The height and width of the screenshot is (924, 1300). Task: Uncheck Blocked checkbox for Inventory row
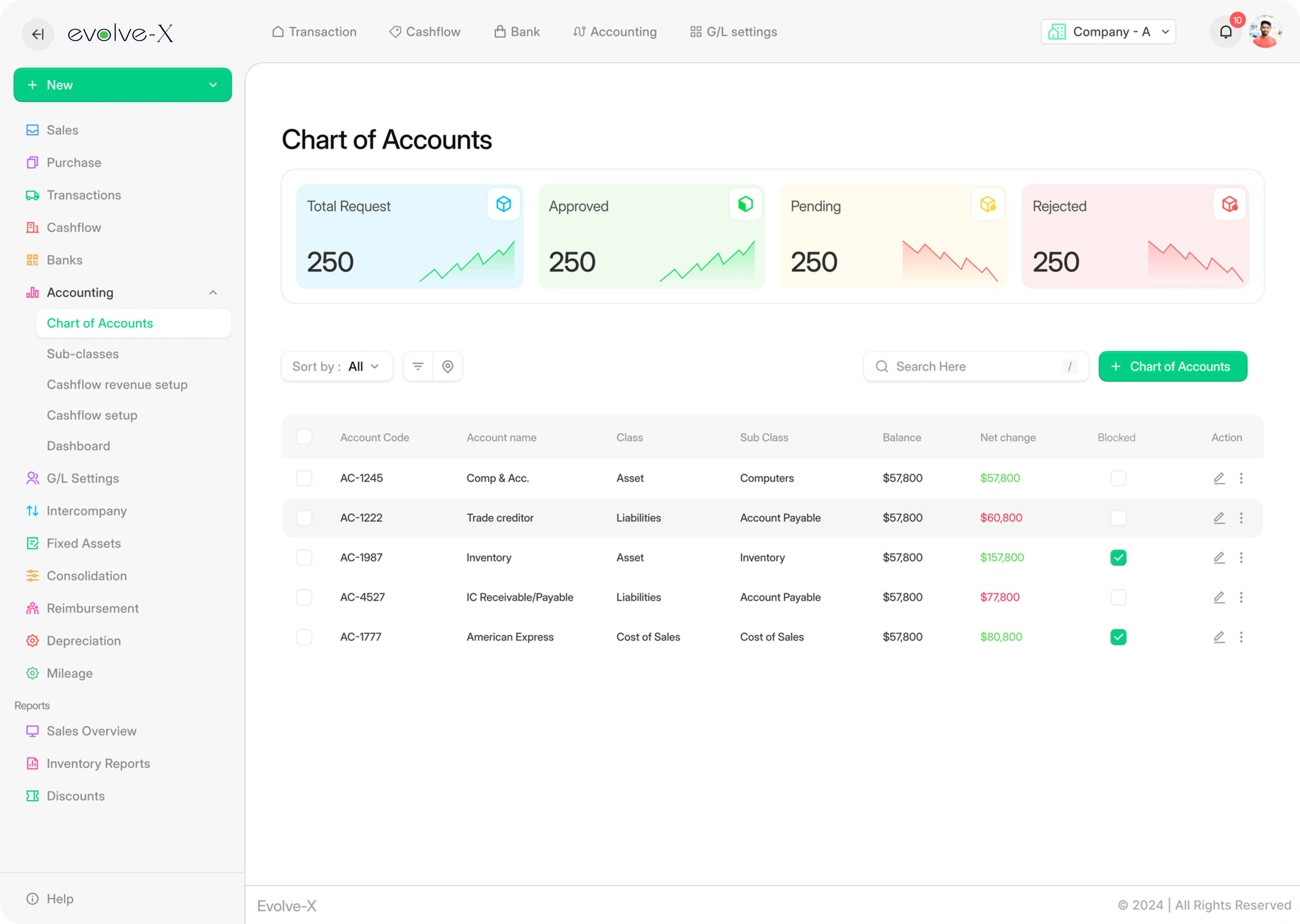(1118, 558)
